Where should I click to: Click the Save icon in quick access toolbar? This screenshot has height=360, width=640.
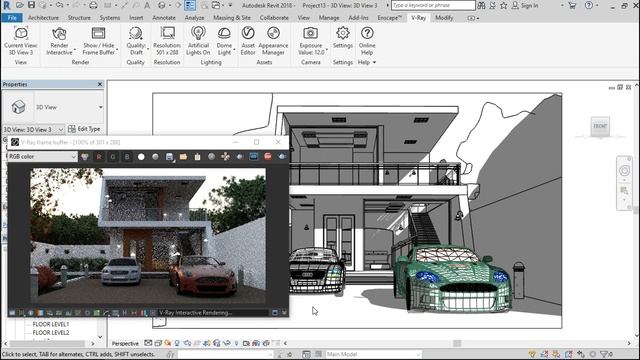pos(31,5)
